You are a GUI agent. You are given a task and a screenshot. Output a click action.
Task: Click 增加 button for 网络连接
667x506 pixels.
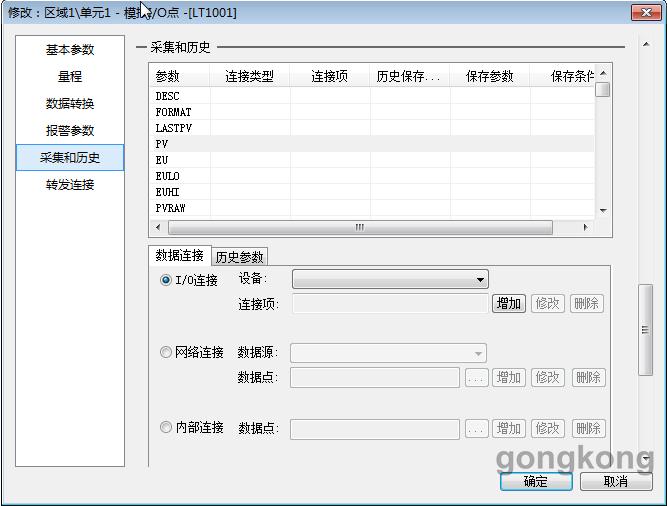pos(509,377)
